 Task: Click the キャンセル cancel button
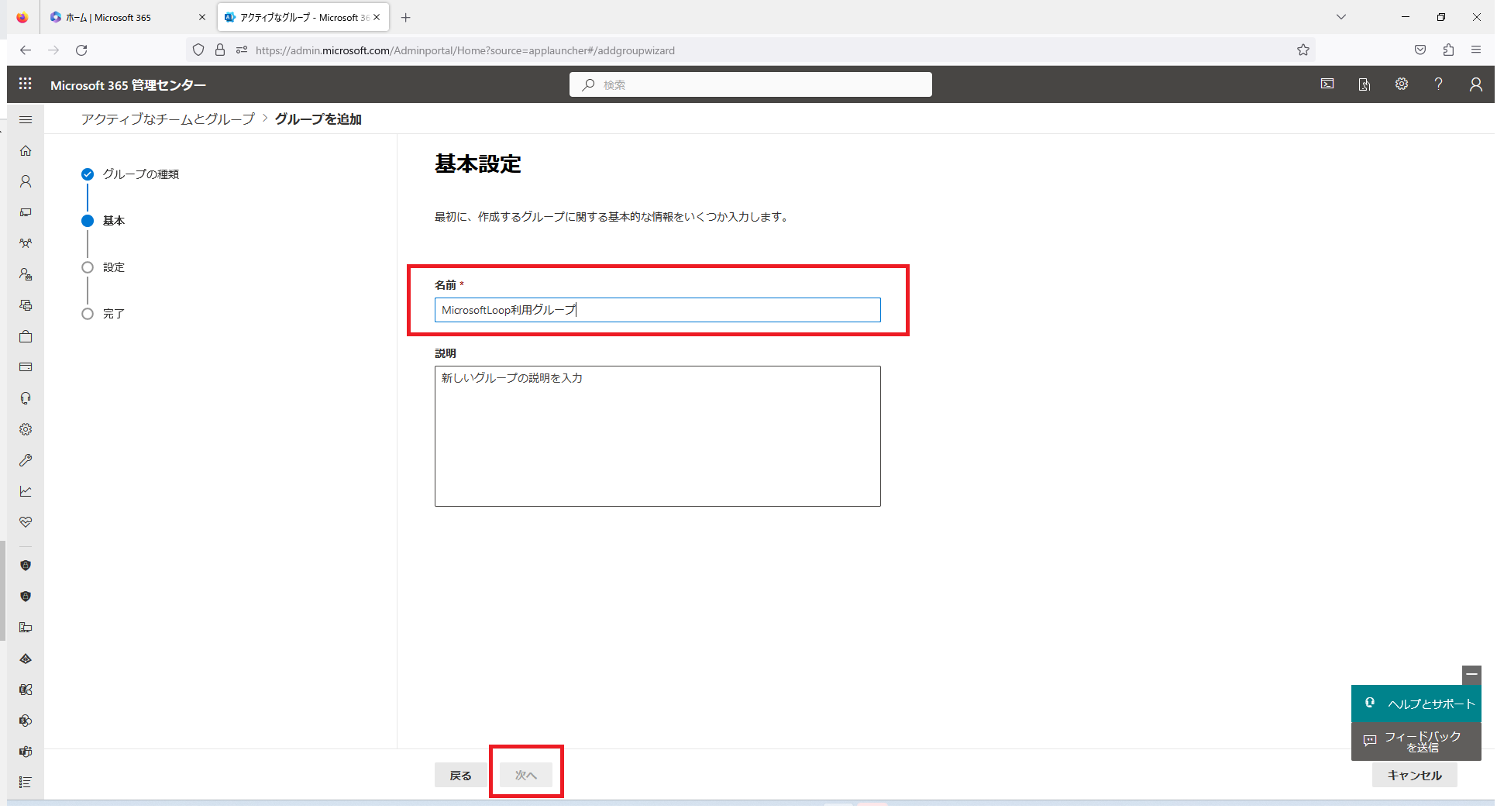[x=1414, y=775]
